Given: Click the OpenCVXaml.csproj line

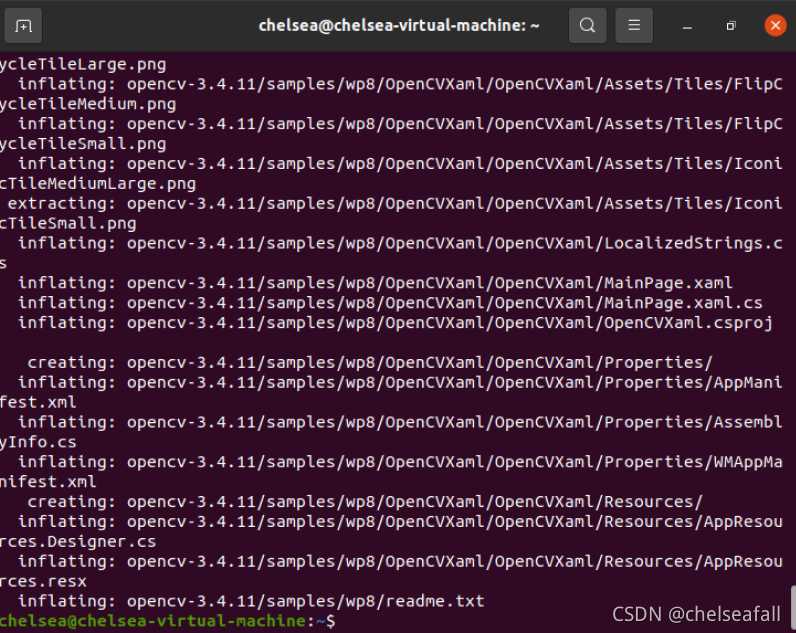Looking at the screenshot, I should point(395,323).
